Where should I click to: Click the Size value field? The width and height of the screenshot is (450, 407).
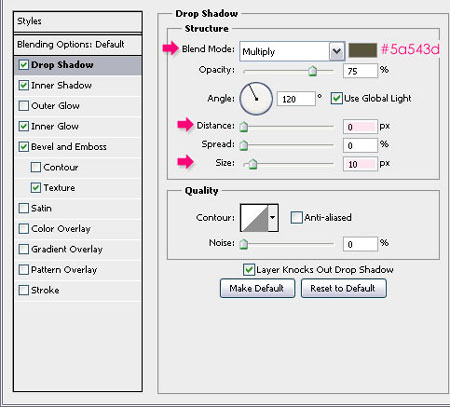[360, 164]
